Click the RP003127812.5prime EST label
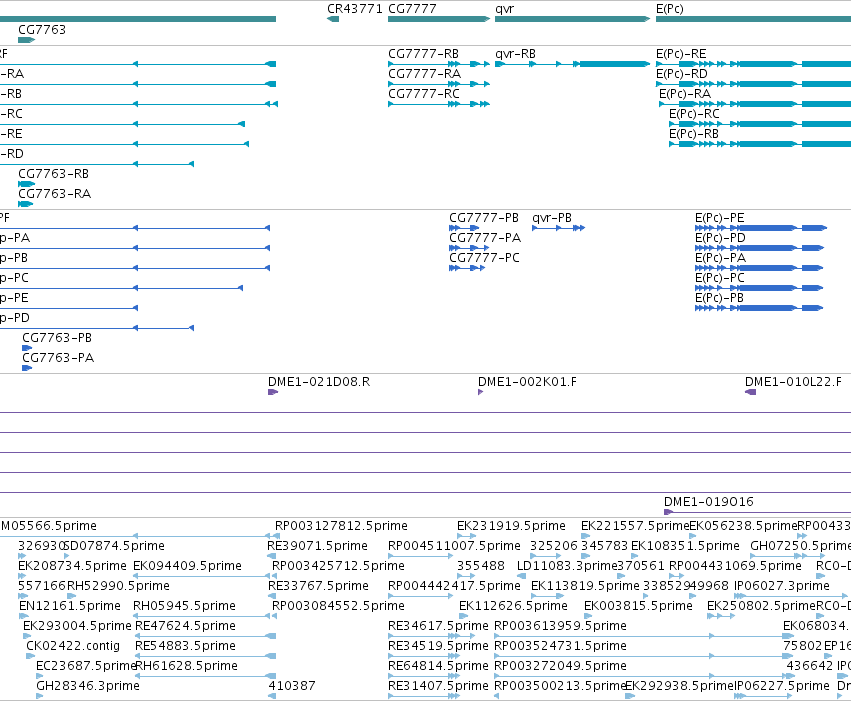 pos(341,526)
